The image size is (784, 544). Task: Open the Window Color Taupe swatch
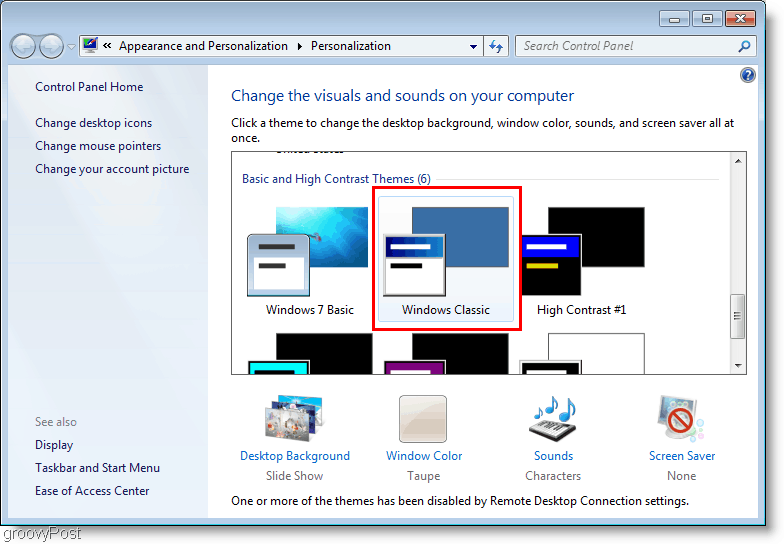click(423, 419)
